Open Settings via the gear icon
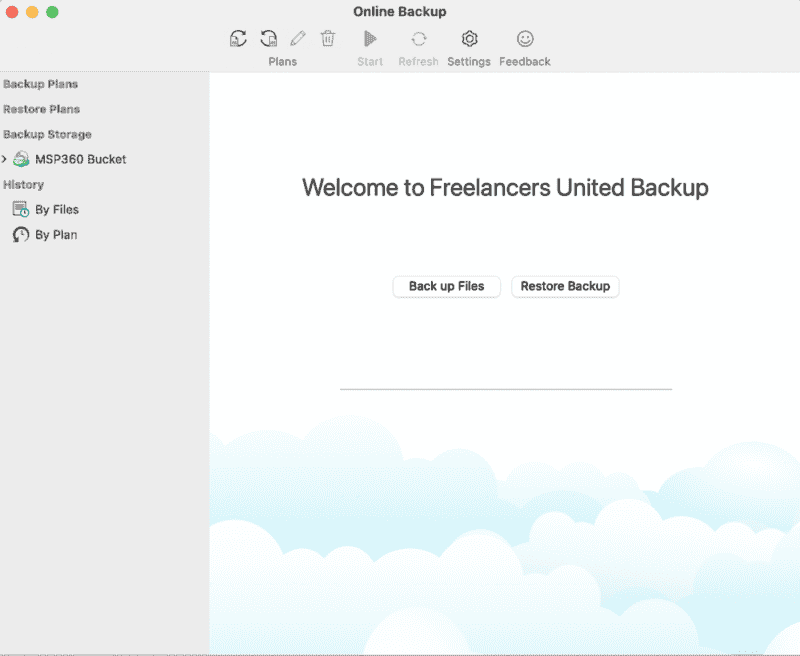 469,38
